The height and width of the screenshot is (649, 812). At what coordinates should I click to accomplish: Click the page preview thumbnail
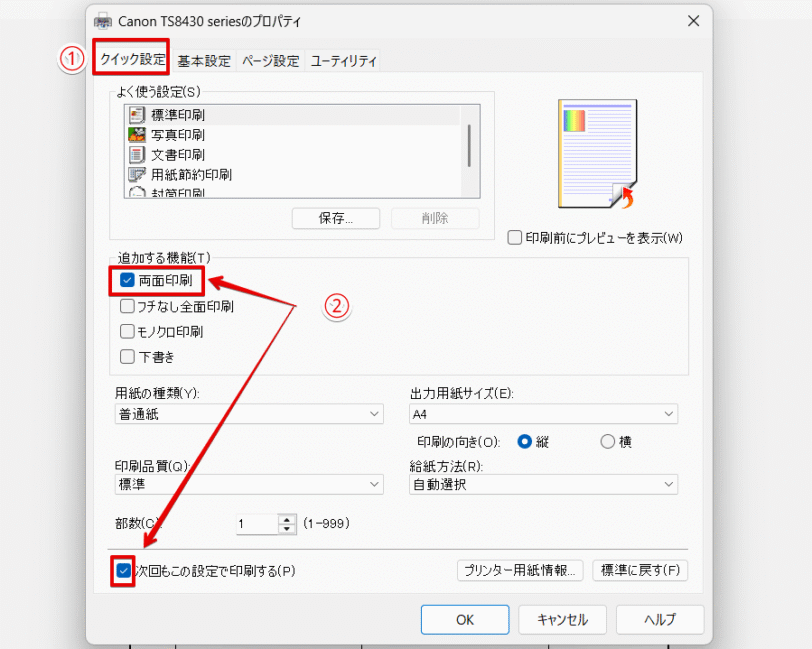[598, 154]
